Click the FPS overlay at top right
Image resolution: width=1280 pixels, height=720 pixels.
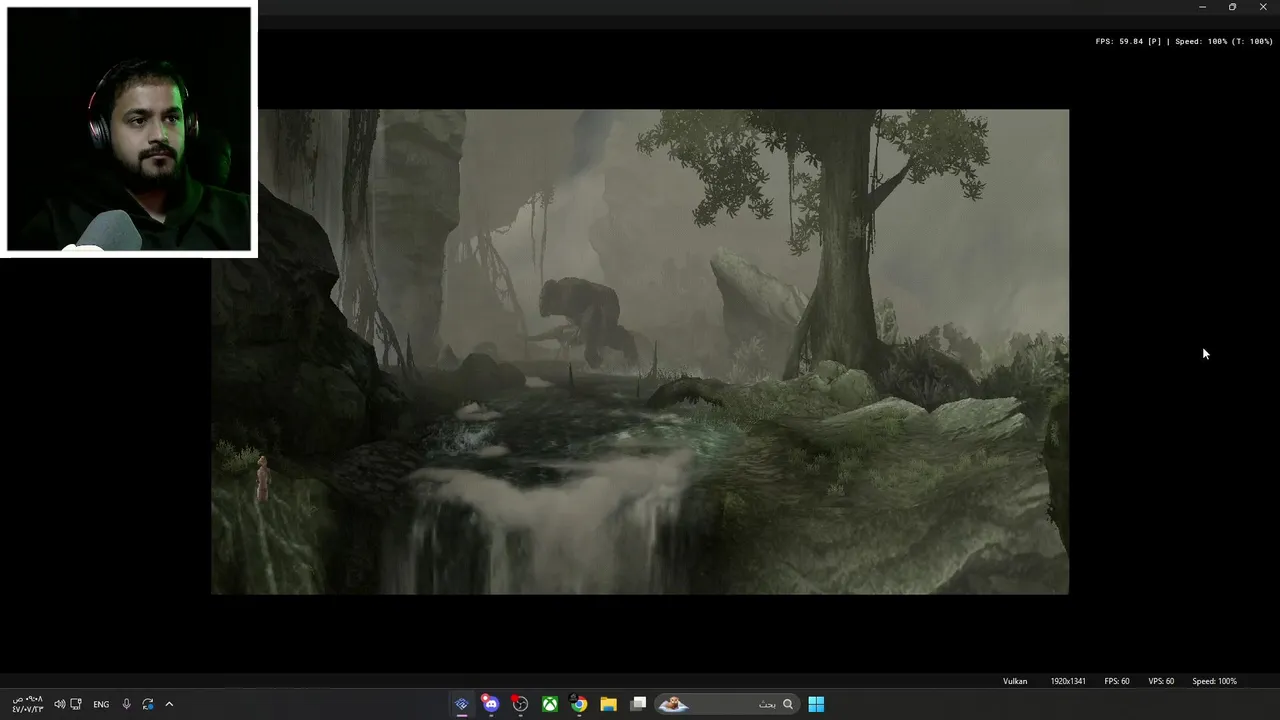pos(1184,42)
